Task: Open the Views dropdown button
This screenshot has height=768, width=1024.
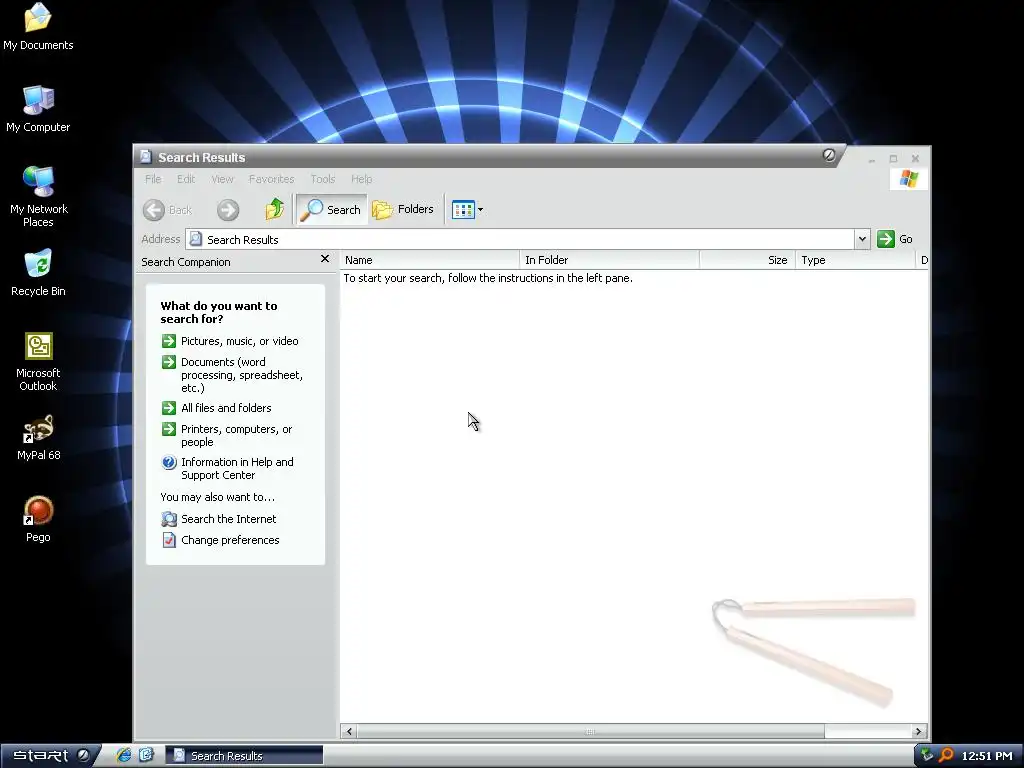Action: 468,210
